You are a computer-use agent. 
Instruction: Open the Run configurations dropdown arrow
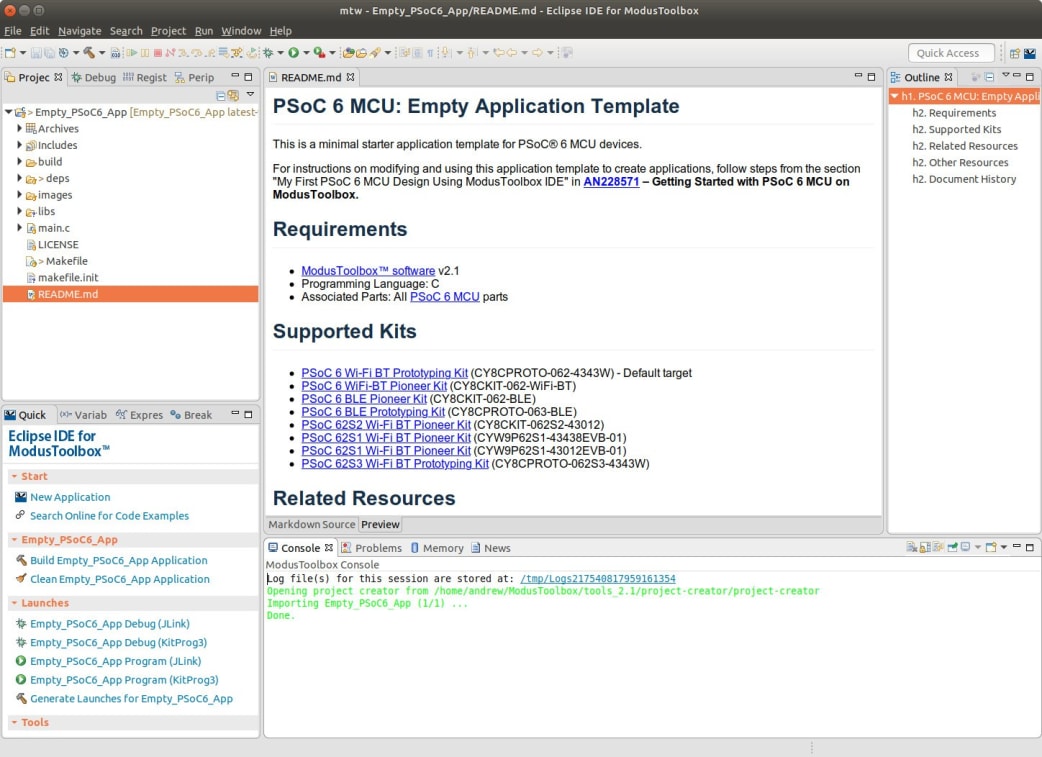(x=306, y=53)
